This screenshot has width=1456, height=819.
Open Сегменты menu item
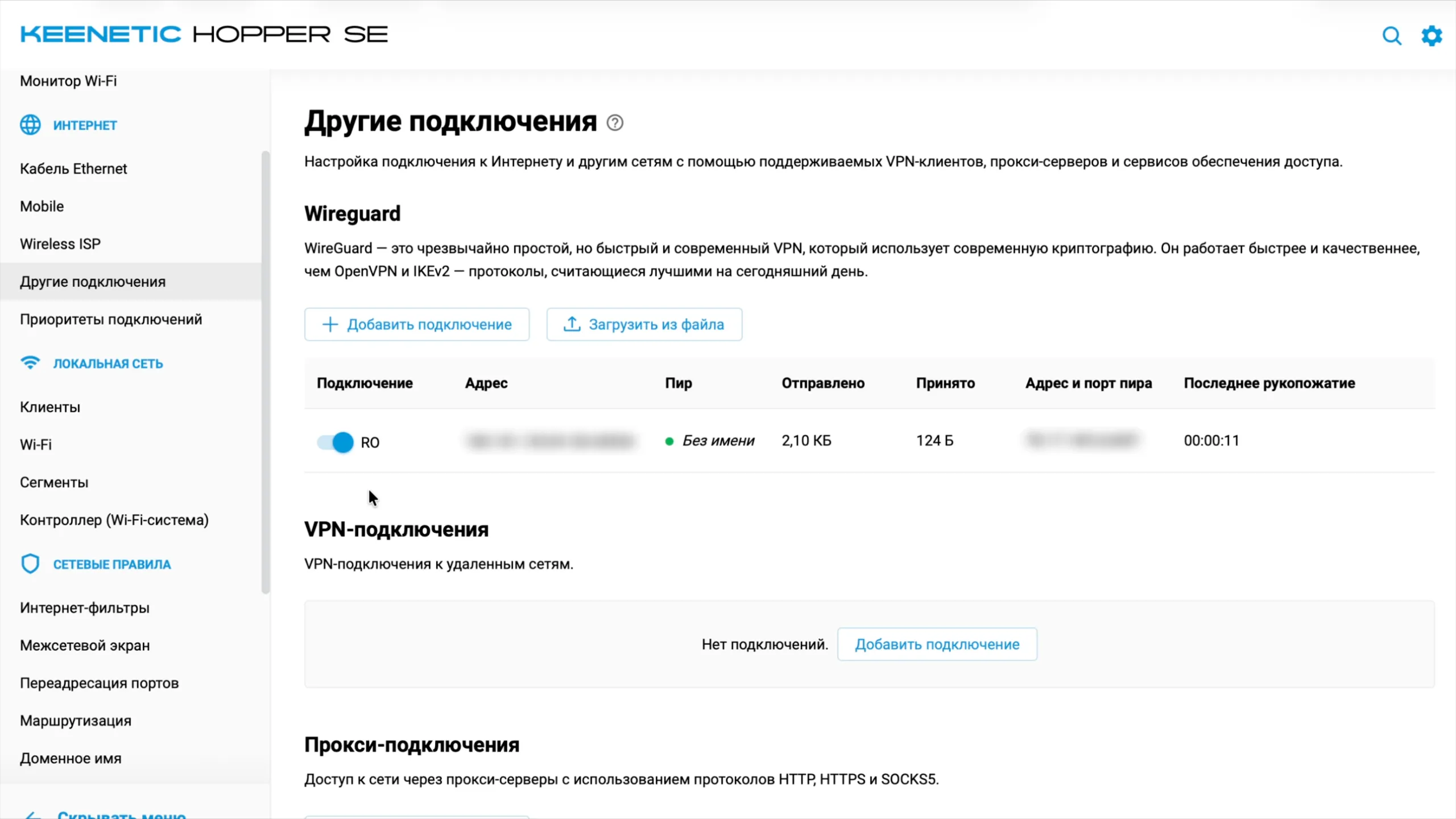pyautogui.click(x=54, y=482)
